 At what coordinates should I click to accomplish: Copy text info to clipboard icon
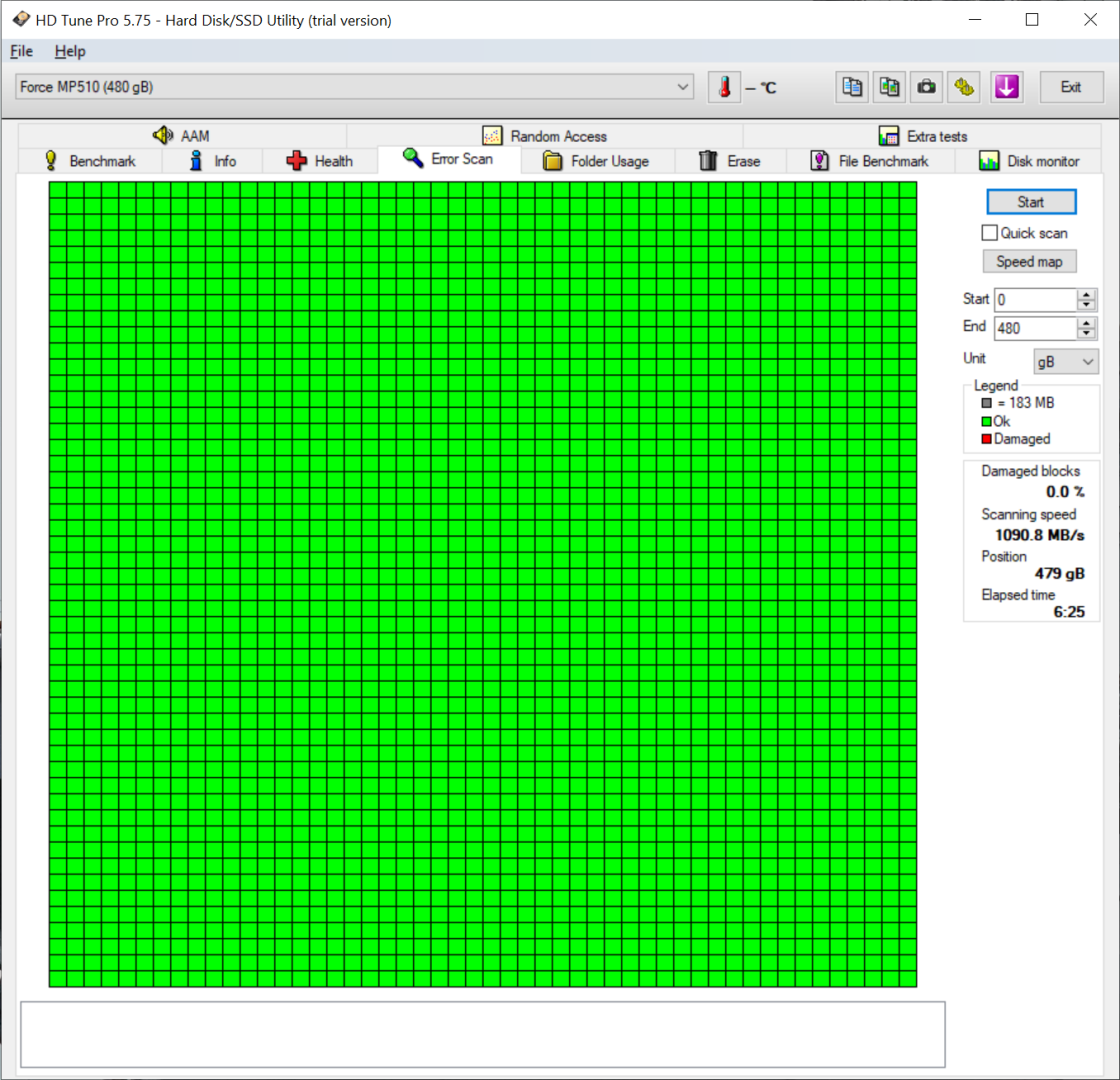pyautogui.click(x=852, y=87)
